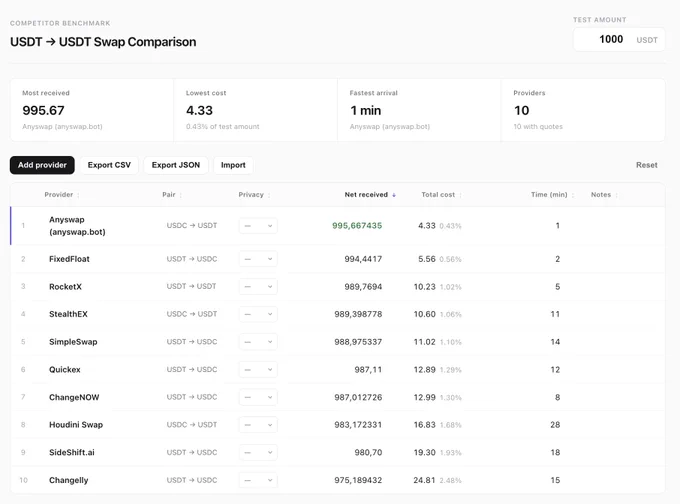Click pair cell in Quickex row
This screenshot has height=504, width=680.
point(192,370)
